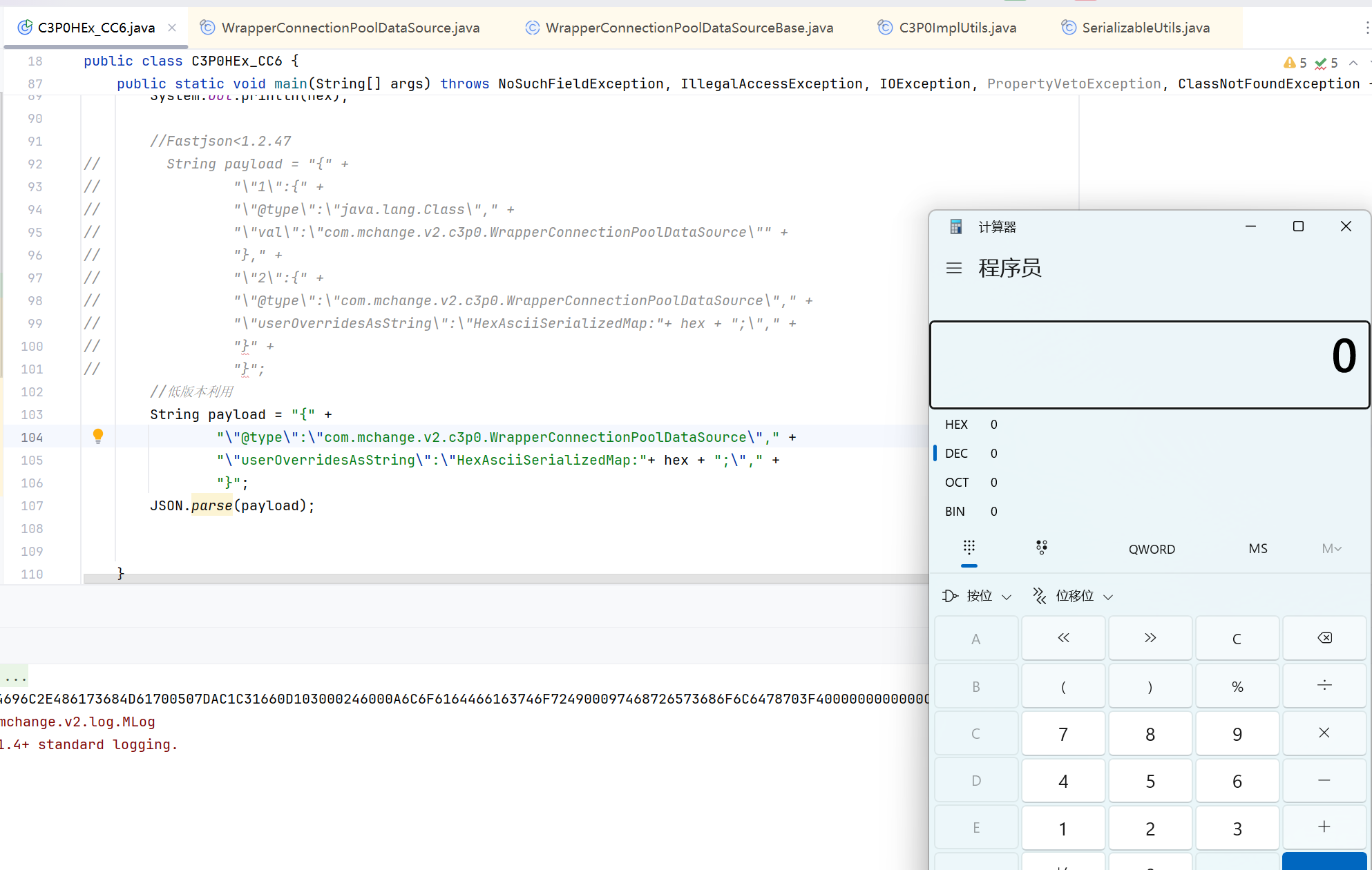Viewport: 1372px width, 870px height.
Task: Click the plus key
Action: pyautogui.click(x=1324, y=827)
